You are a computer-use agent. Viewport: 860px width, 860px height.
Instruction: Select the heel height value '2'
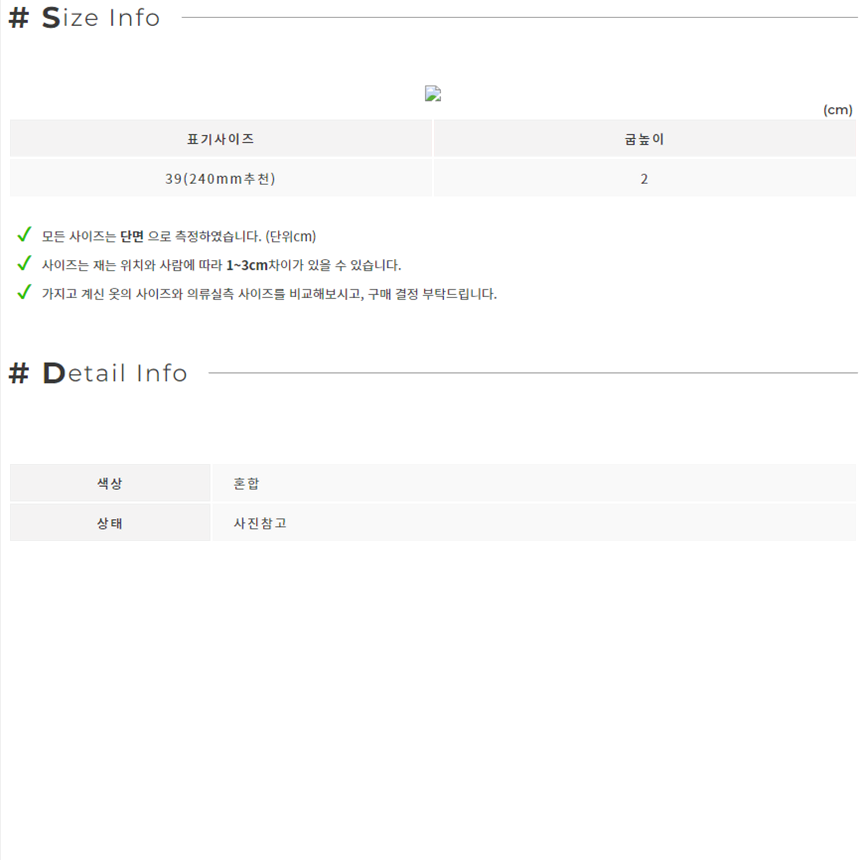644,179
